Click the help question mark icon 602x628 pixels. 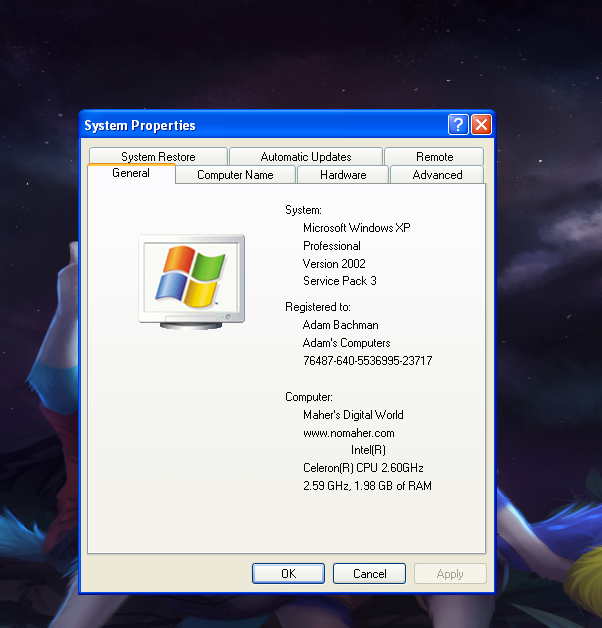pyautogui.click(x=458, y=125)
